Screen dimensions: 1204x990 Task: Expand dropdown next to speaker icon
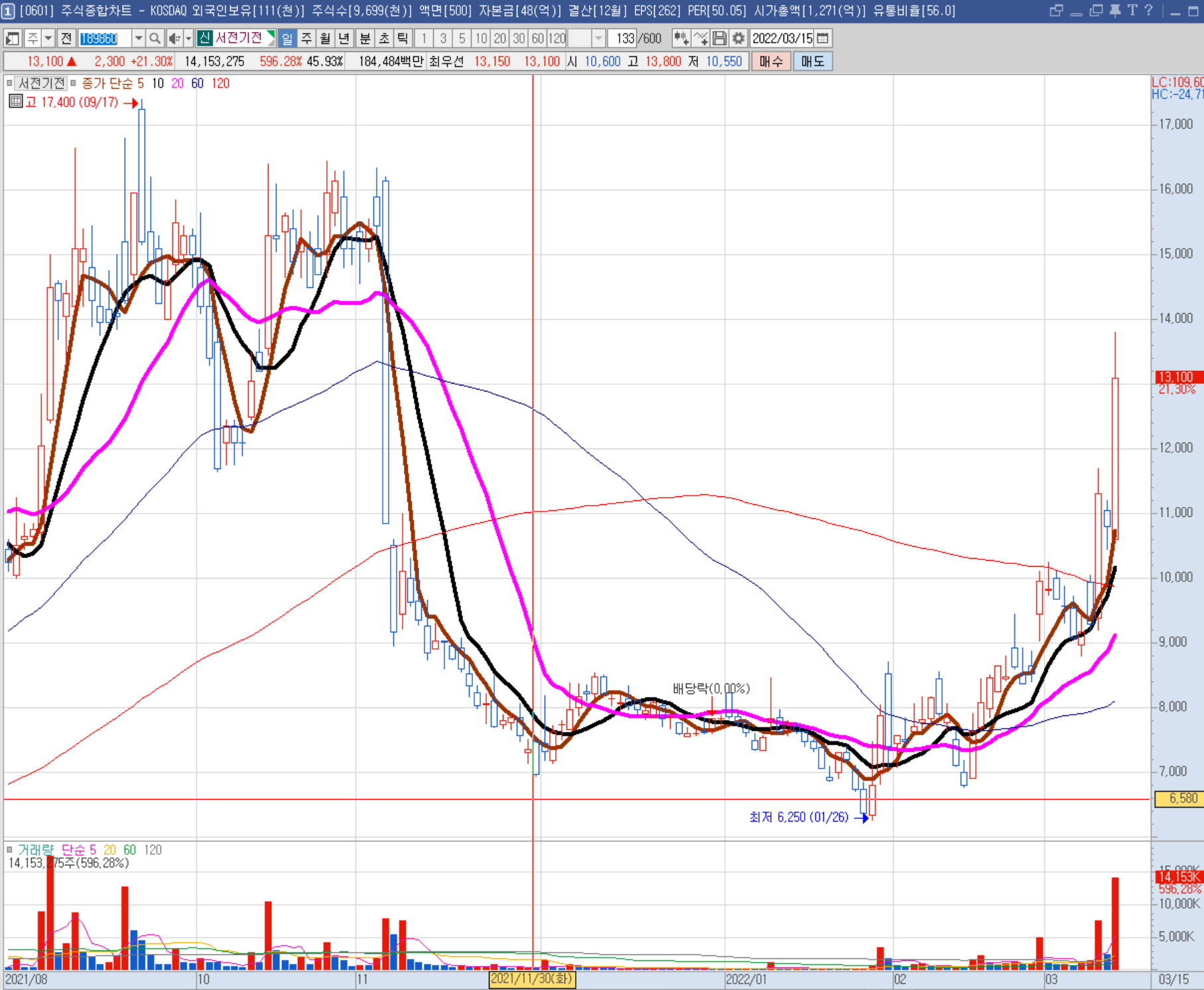click(188, 38)
